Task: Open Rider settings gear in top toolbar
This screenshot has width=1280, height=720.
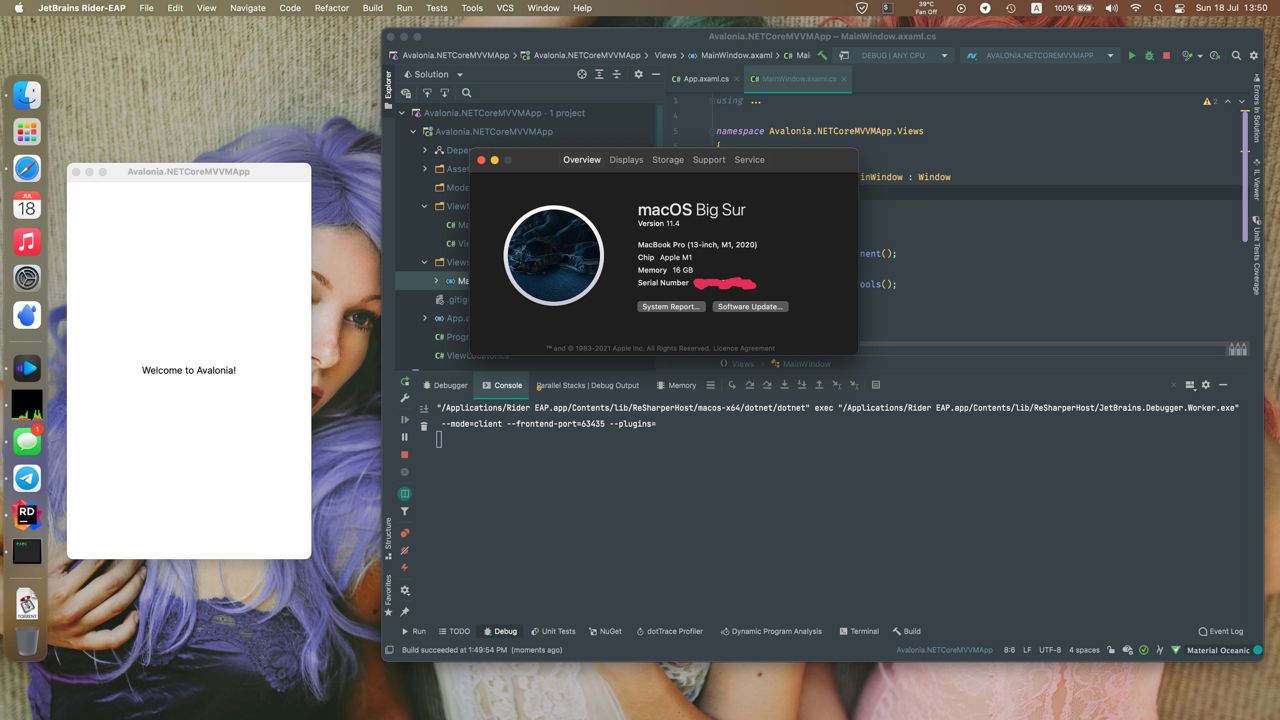Action: click(x=1254, y=56)
